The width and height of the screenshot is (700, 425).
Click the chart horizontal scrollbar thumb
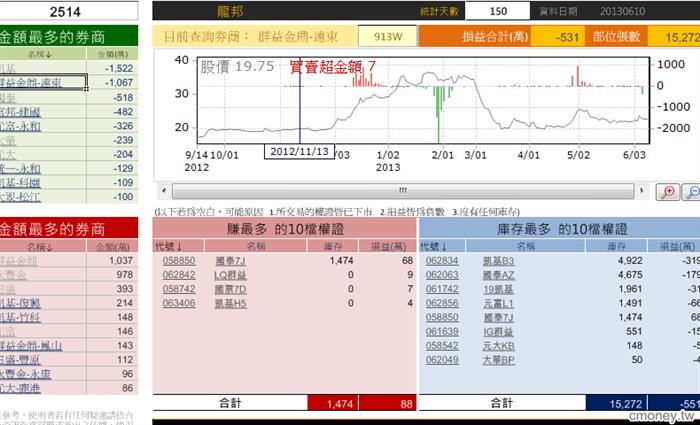point(403,191)
